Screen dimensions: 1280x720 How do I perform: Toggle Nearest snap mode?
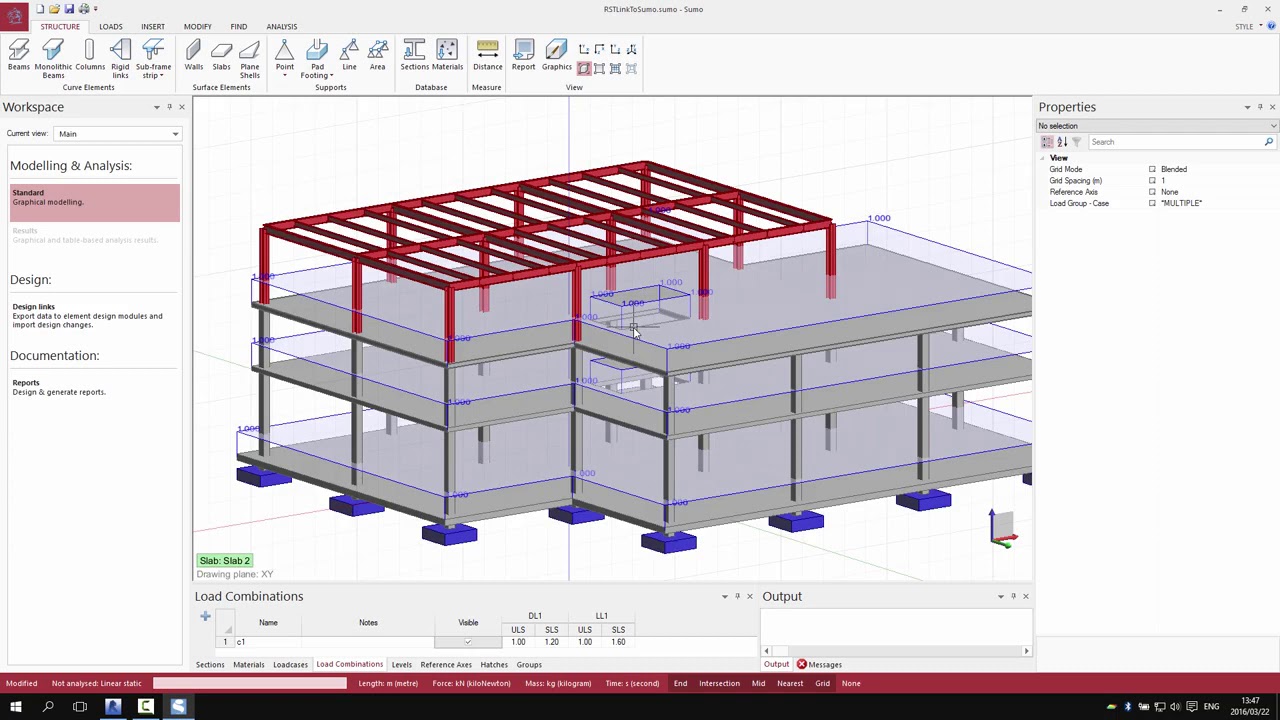pyautogui.click(x=790, y=683)
